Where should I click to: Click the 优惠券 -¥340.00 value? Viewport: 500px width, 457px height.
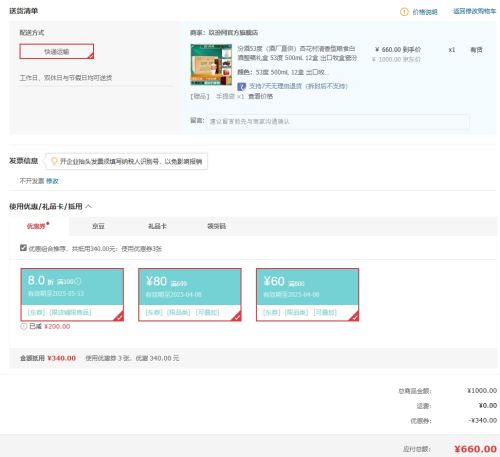[483, 420]
